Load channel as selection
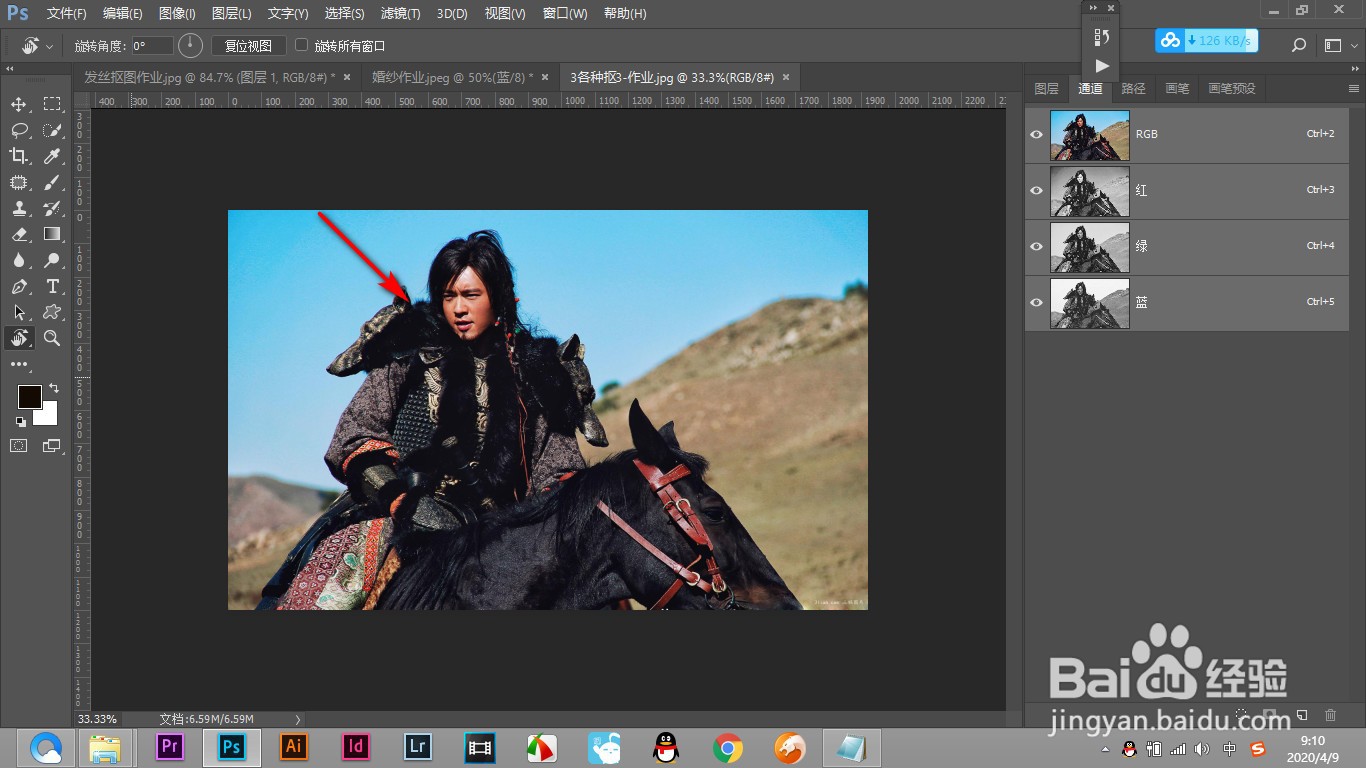The height and width of the screenshot is (768, 1366). coord(1241,715)
